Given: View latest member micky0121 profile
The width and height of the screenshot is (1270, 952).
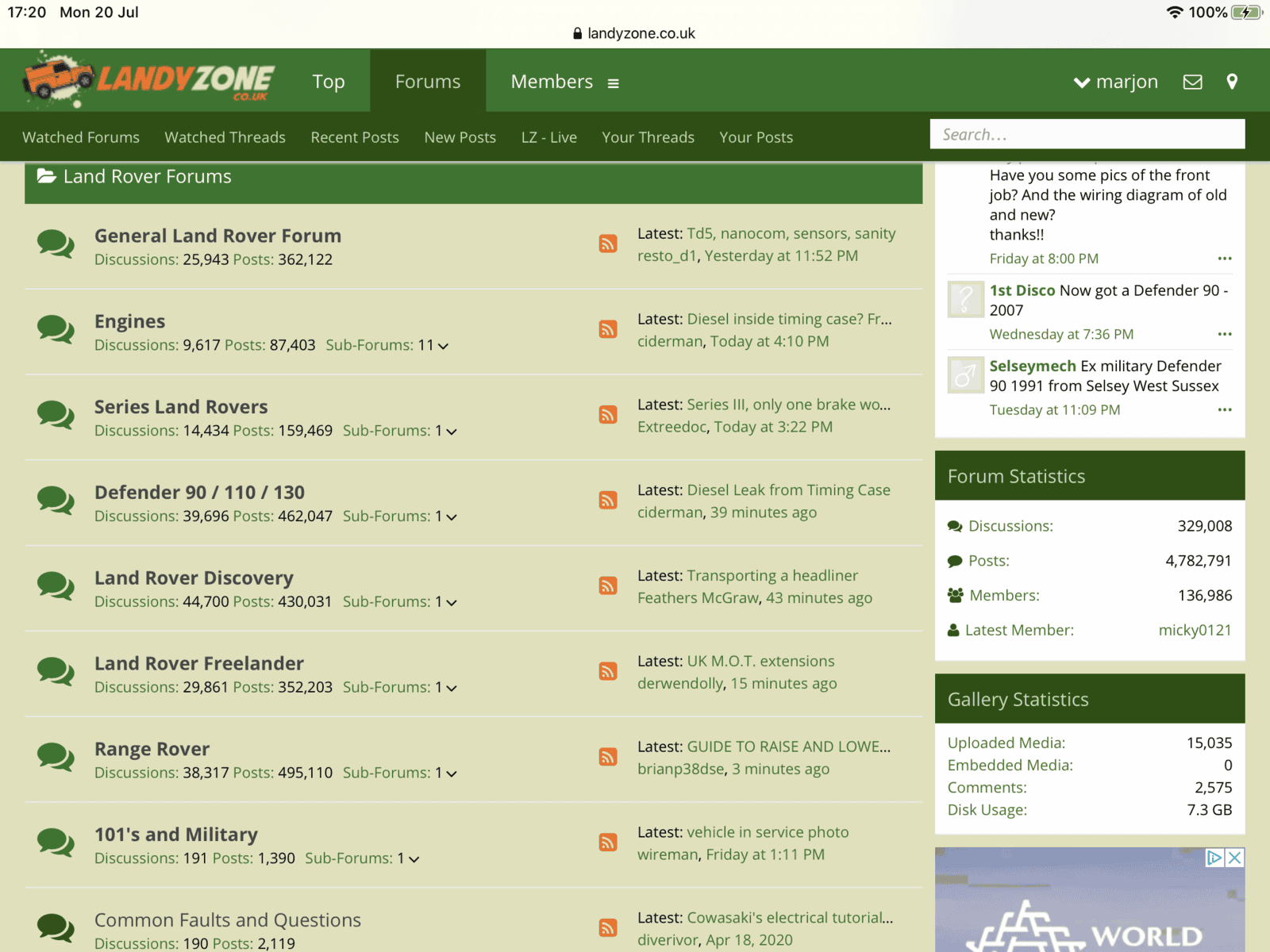Looking at the screenshot, I should pos(1195,630).
